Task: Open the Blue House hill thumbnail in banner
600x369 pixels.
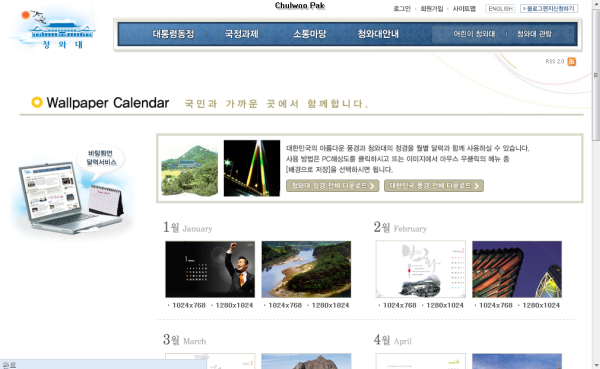Action: 189,168
